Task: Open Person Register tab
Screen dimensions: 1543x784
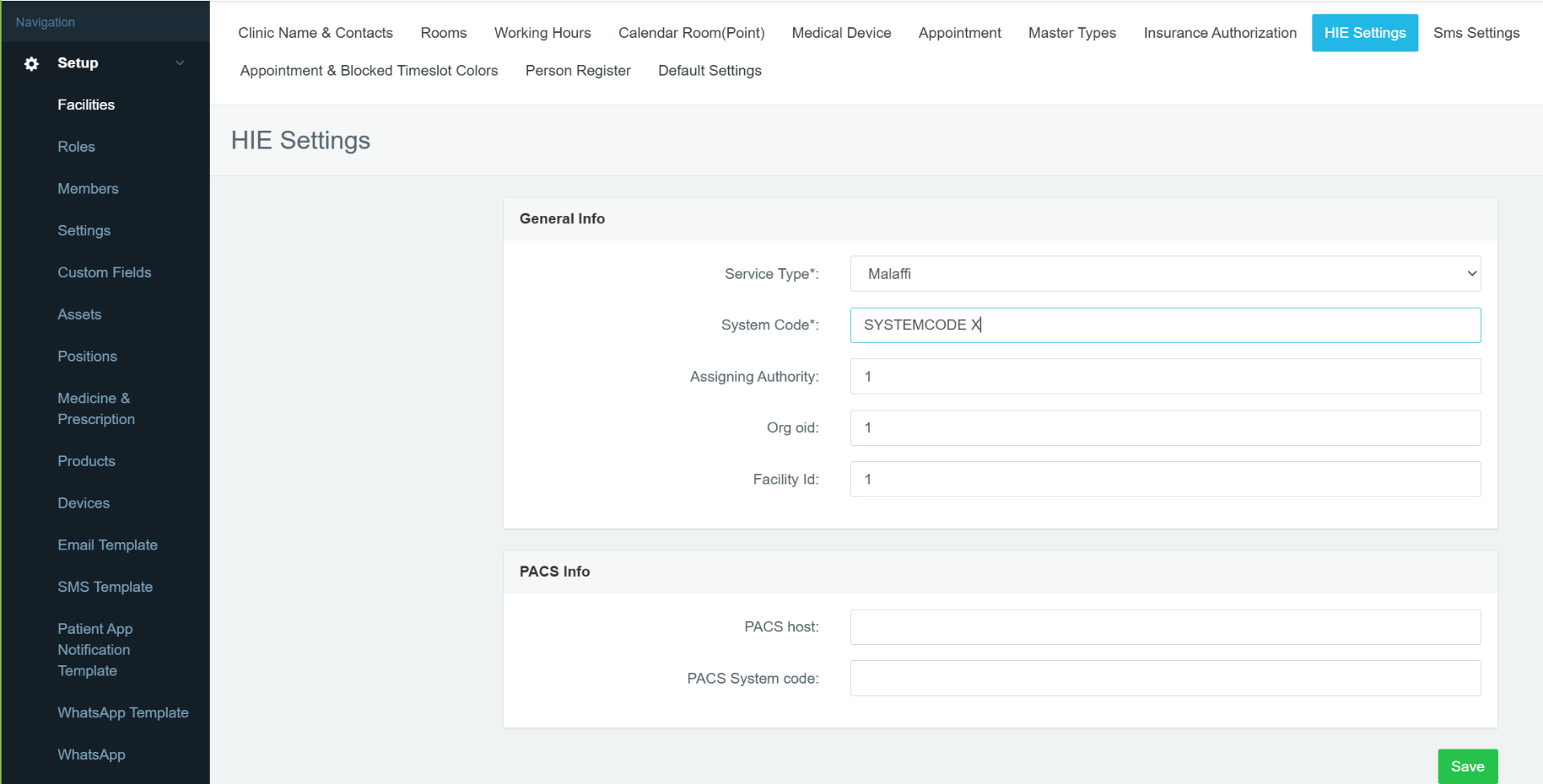Action: click(x=578, y=71)
